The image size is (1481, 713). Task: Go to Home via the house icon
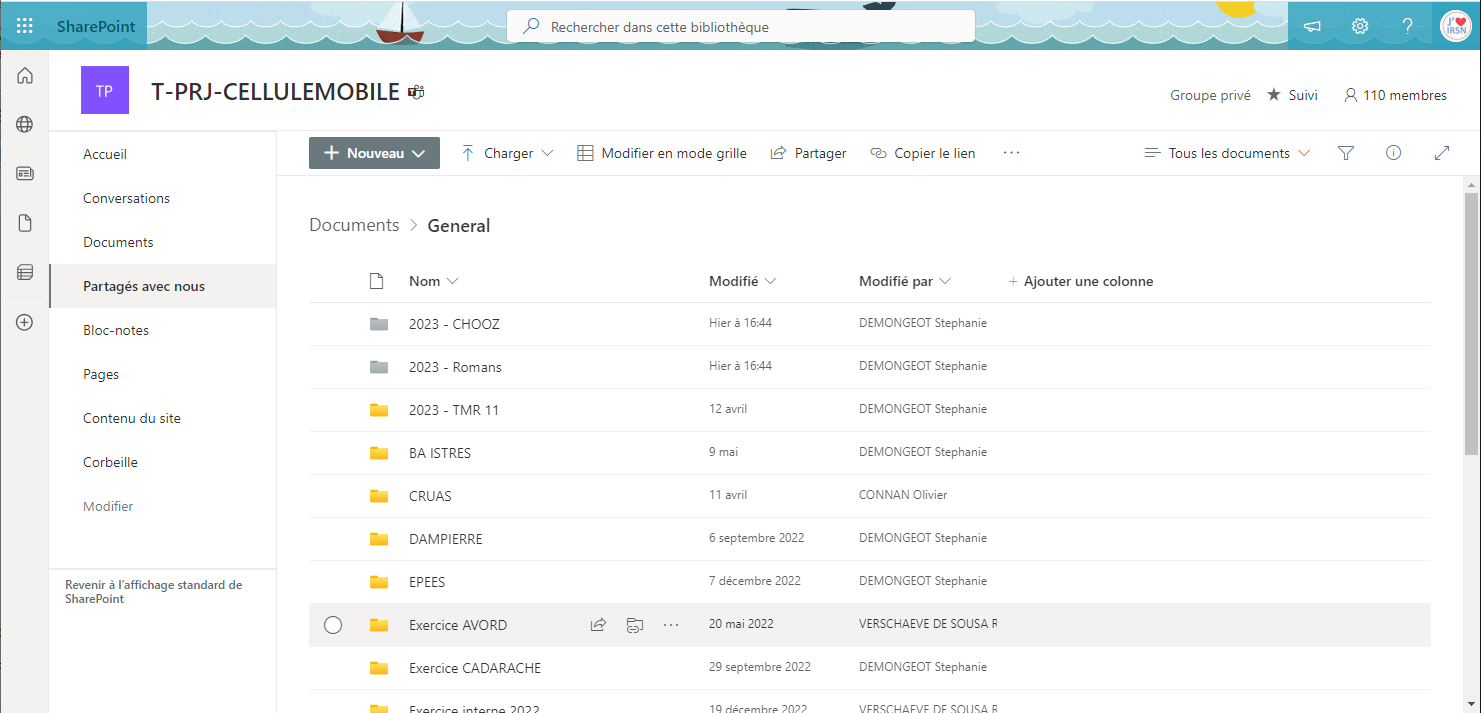click(x=24, y=75)
